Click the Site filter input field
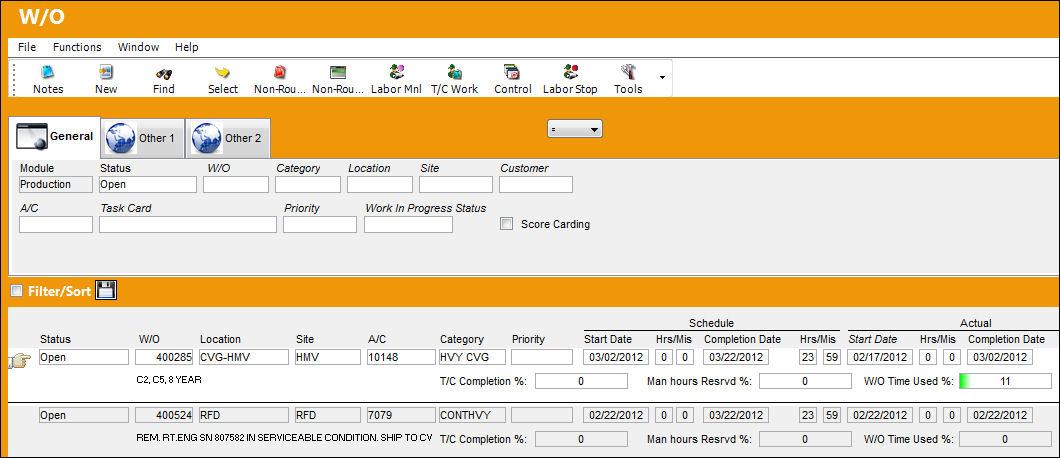The image size is (1060, 458). tap(456, 184)
